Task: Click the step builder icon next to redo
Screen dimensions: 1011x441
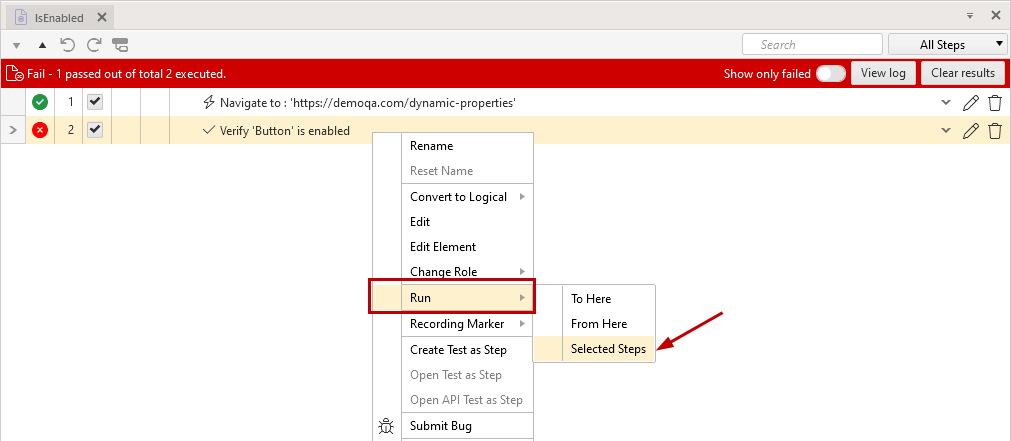Action: point(120,44)
